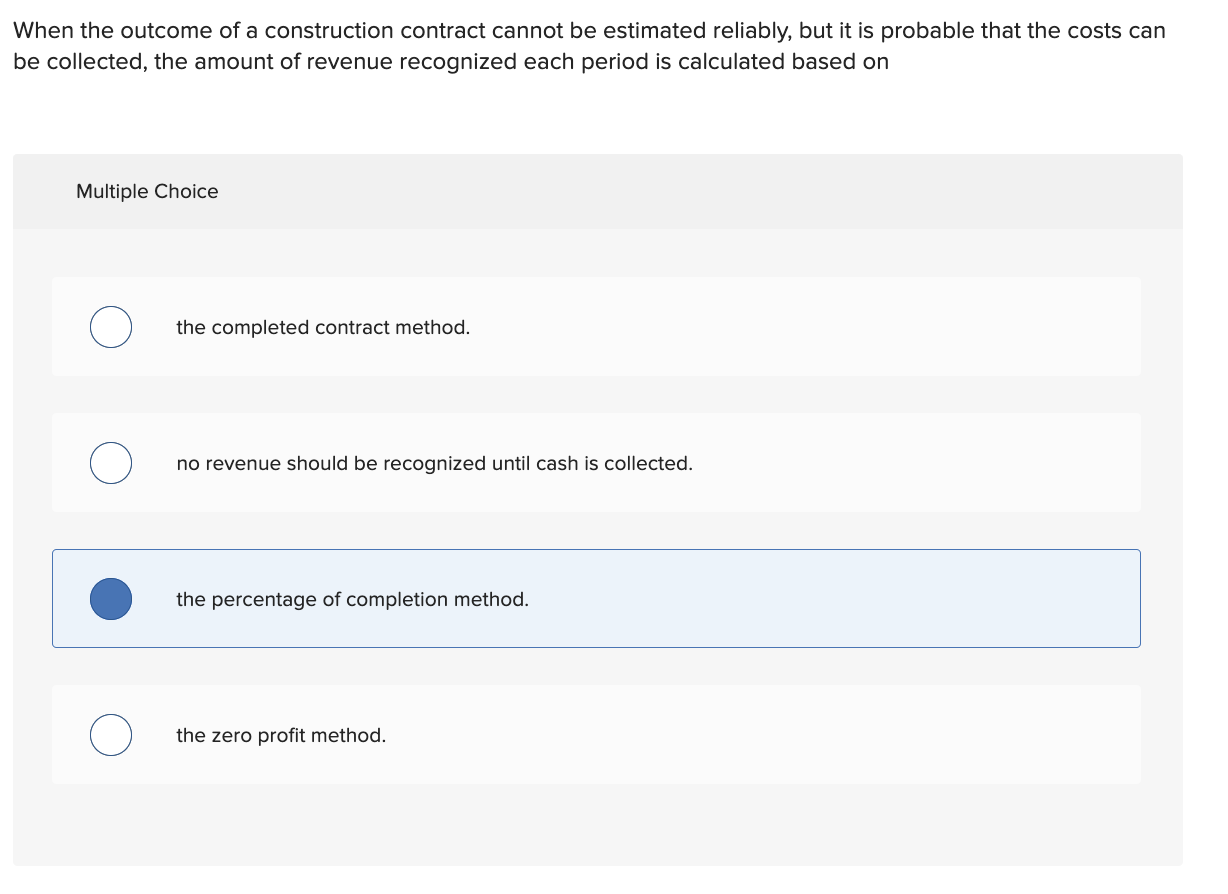Click the filled percentage of completion radio button
The width and height of the screenshot is (1228, 894).
(111, 599)
